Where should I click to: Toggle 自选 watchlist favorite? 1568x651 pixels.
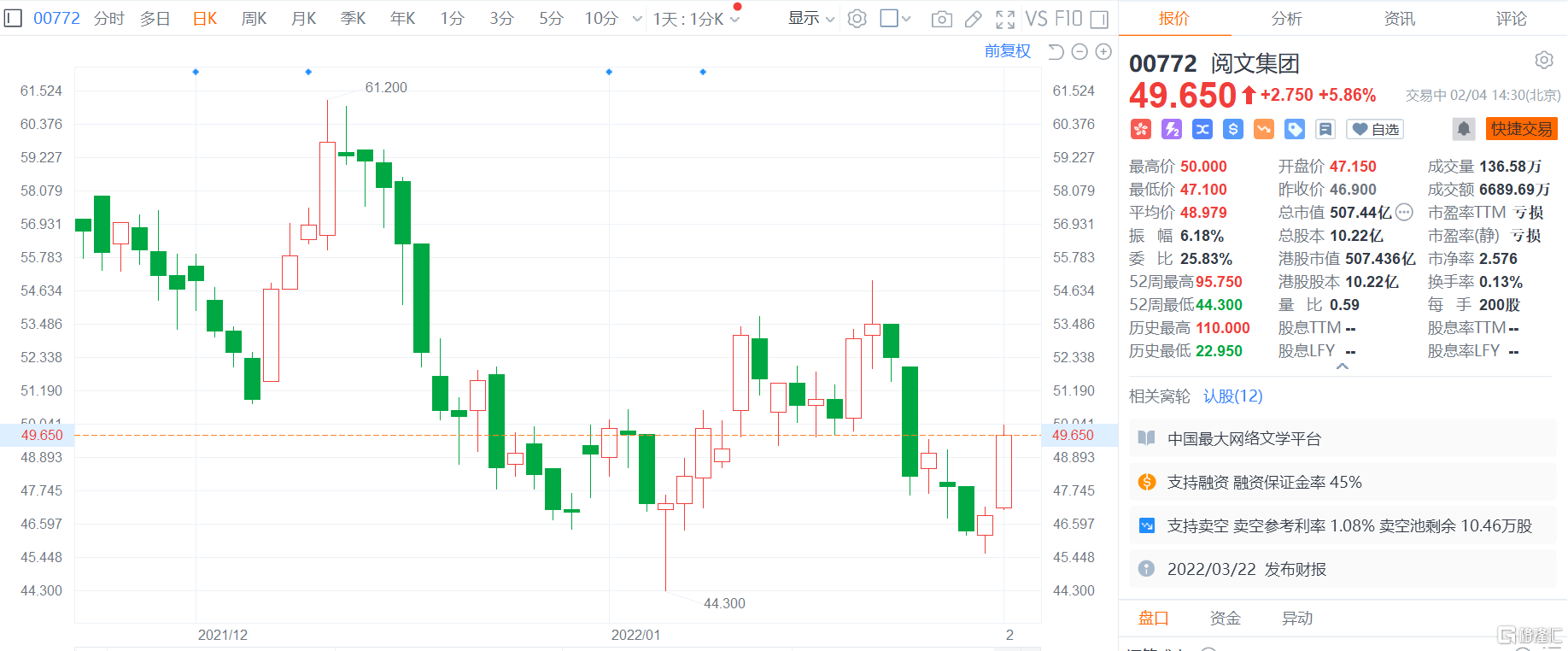click(1375, 129)
